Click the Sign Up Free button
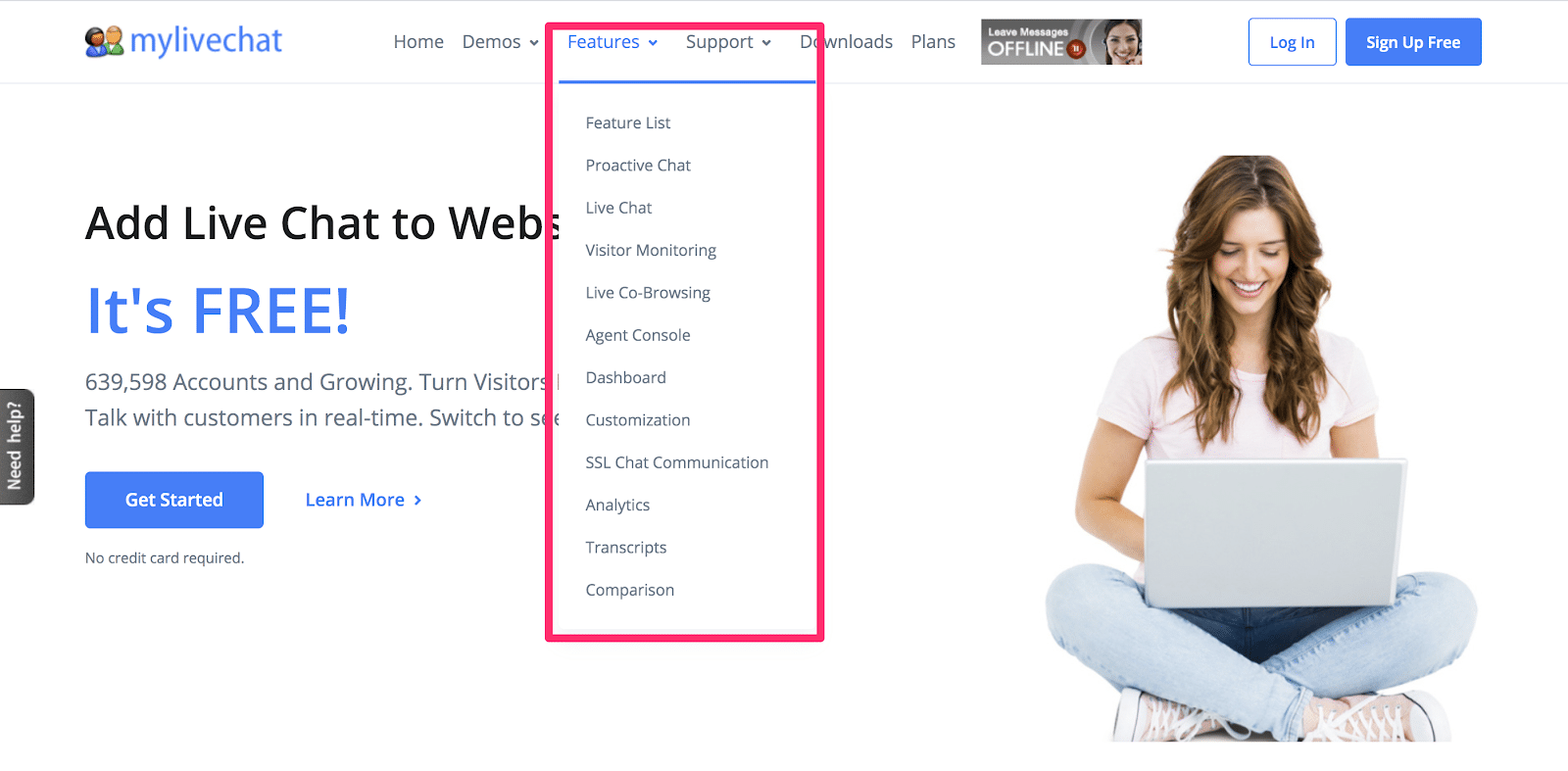 pos(1413,42)
